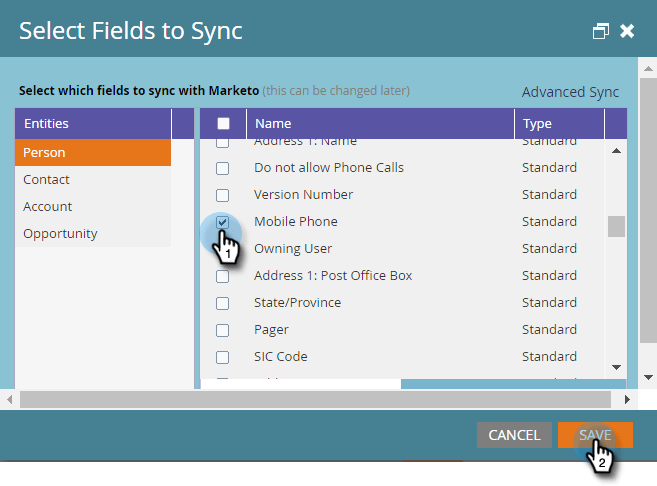Check the SIC Code checkbox
The height and width of the screenshot is (486, 657).
pos(223,357)
